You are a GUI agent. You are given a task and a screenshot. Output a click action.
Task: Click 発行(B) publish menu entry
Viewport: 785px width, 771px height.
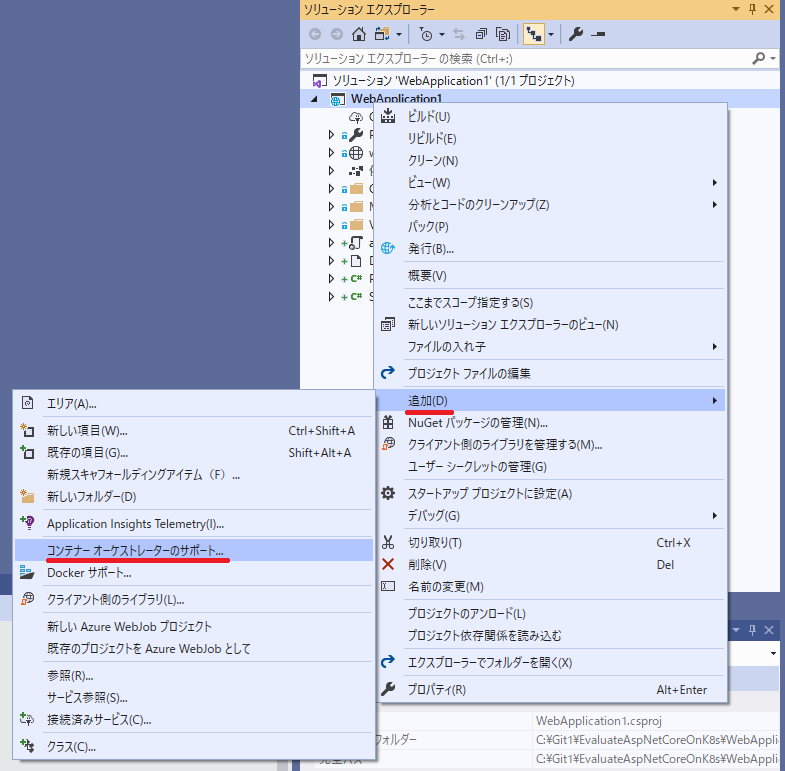pyautogui.click(x=430, y=248)
